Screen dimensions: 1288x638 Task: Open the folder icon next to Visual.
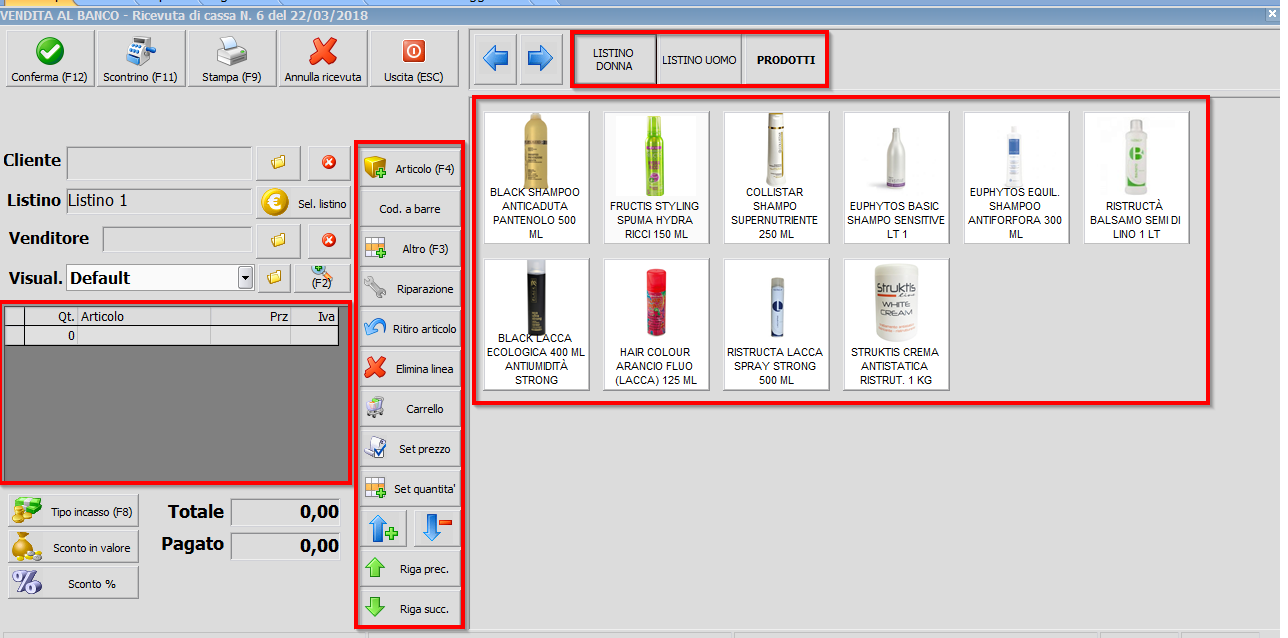coord(274,277)
